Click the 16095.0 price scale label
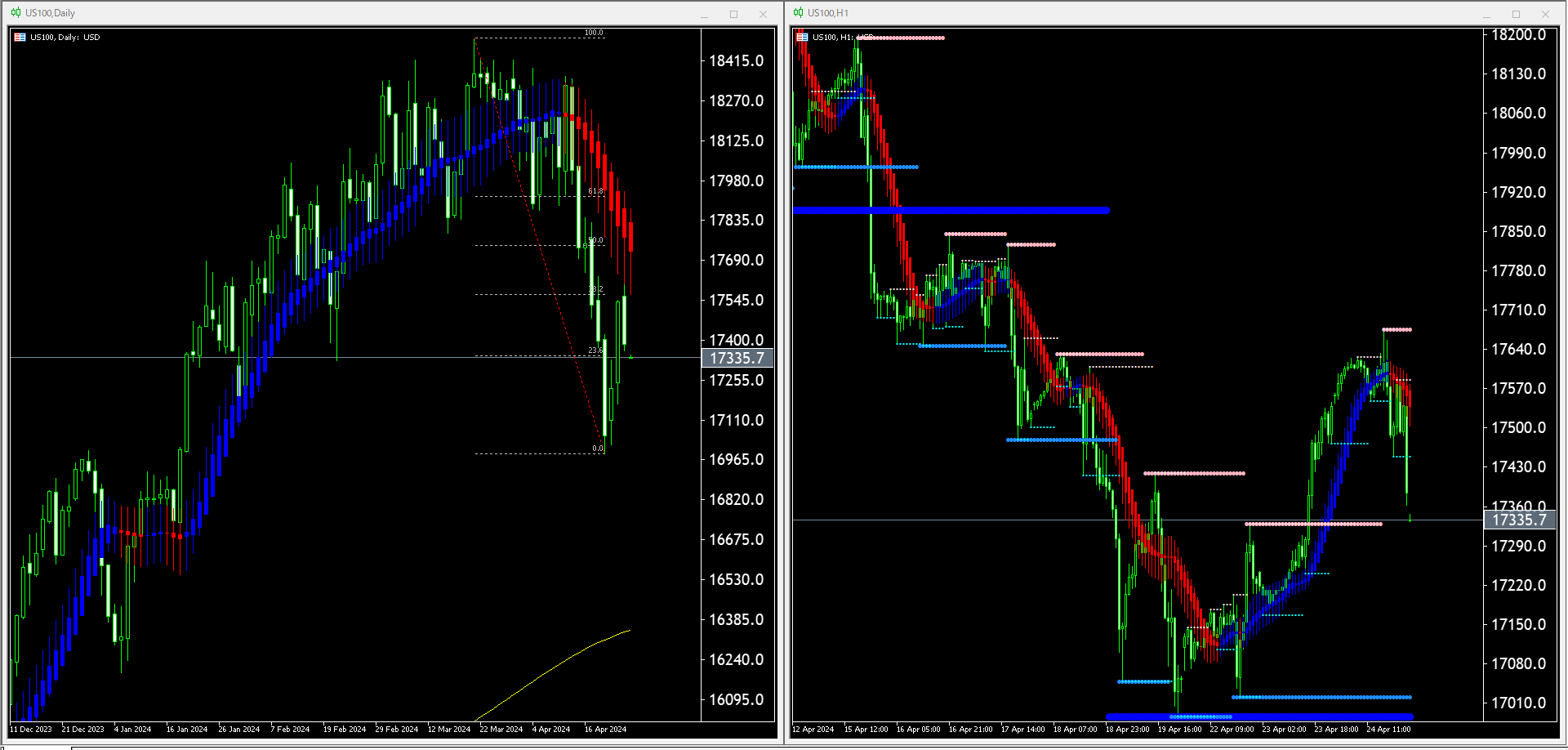Viewport: 1568px width, 750px height. pos(737,699)
